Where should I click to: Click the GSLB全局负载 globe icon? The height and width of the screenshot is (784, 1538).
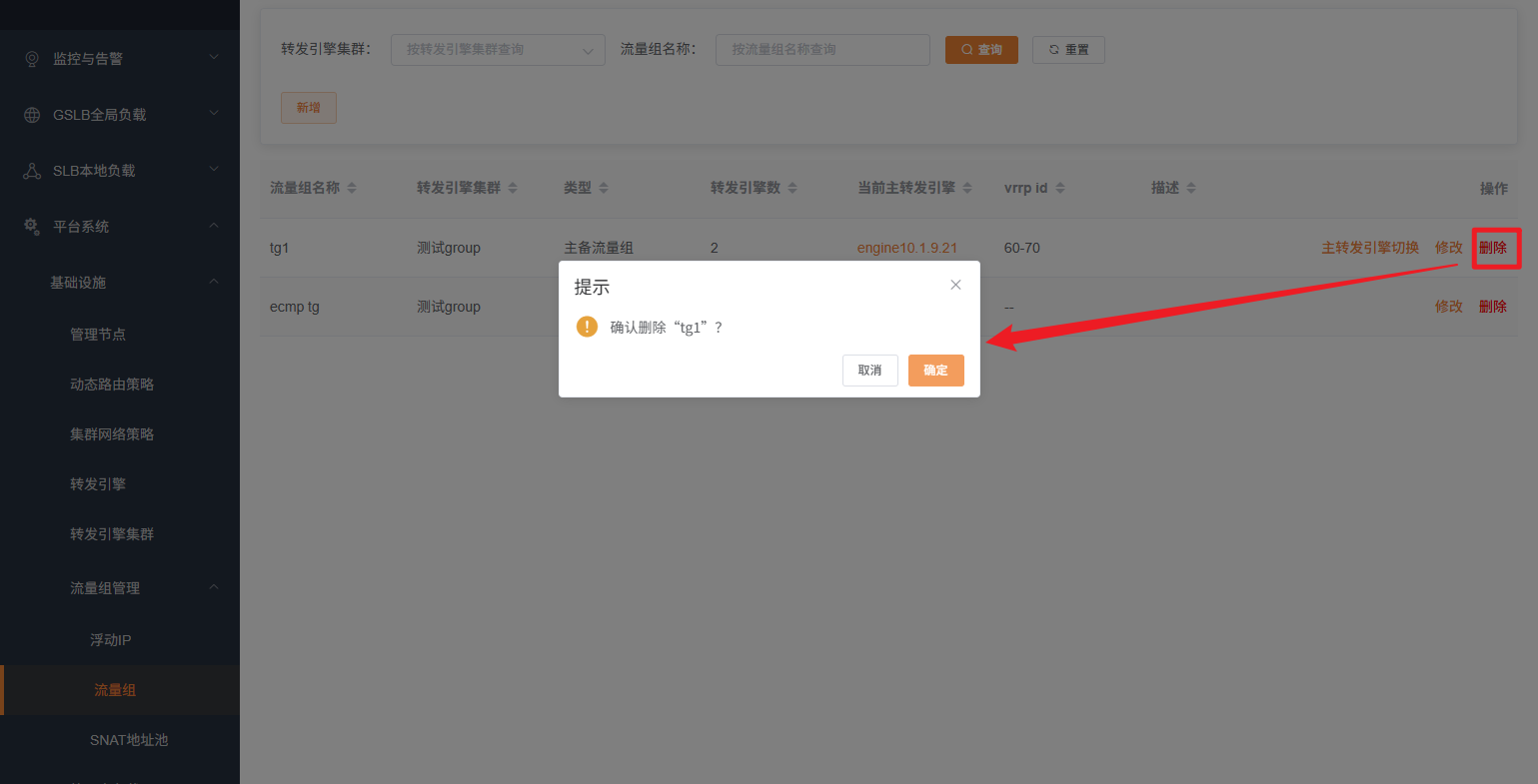click(x=32, y=115)
